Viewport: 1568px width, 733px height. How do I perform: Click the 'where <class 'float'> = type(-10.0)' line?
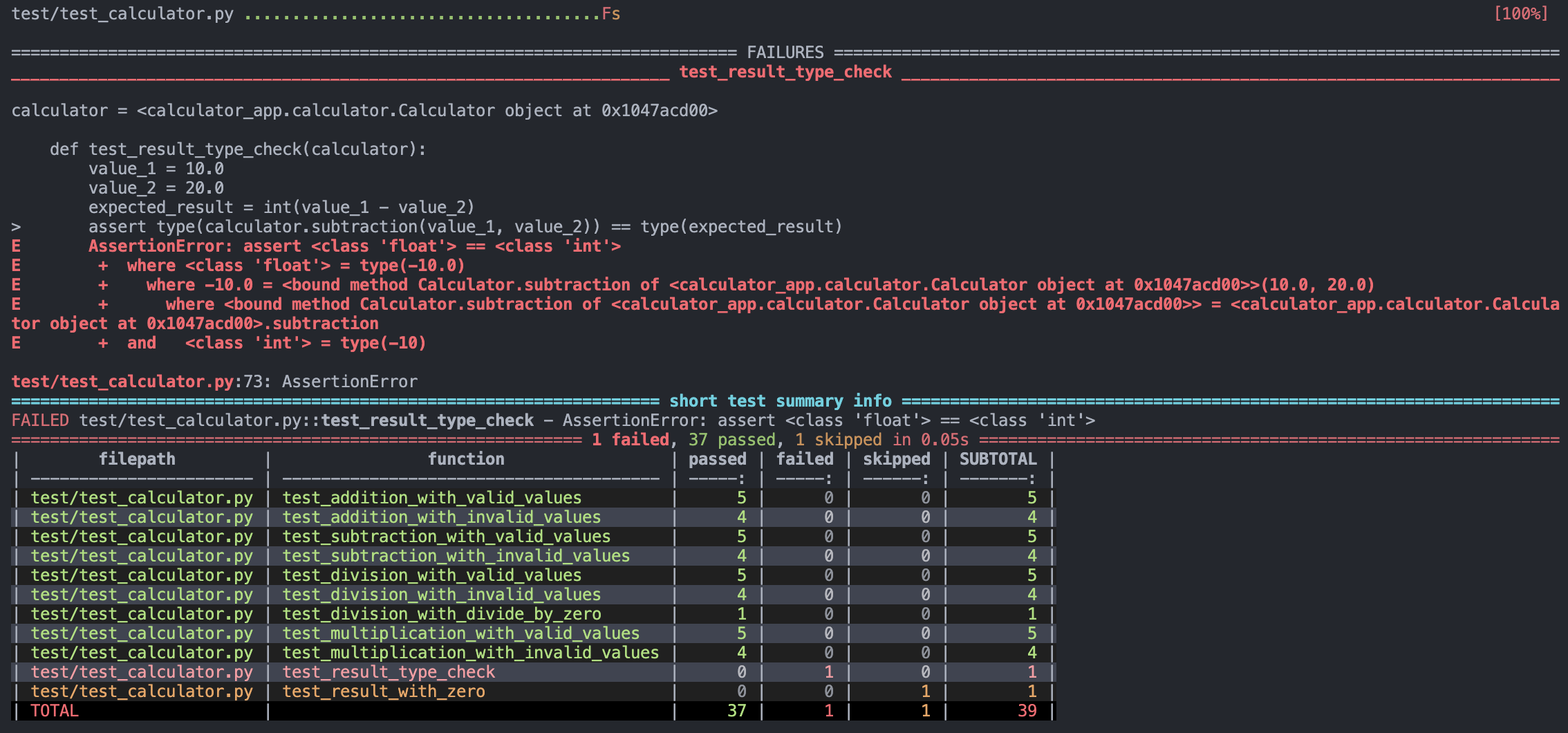[x=296, y=266]
